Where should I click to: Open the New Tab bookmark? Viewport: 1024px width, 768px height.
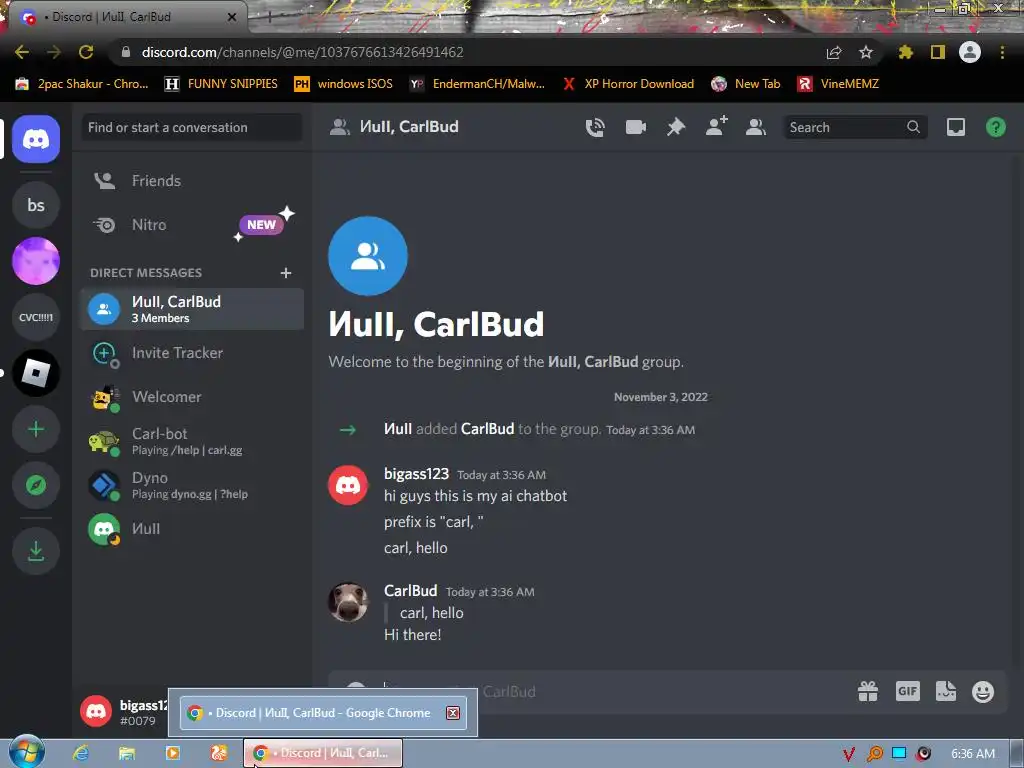(x=746, y=84)
